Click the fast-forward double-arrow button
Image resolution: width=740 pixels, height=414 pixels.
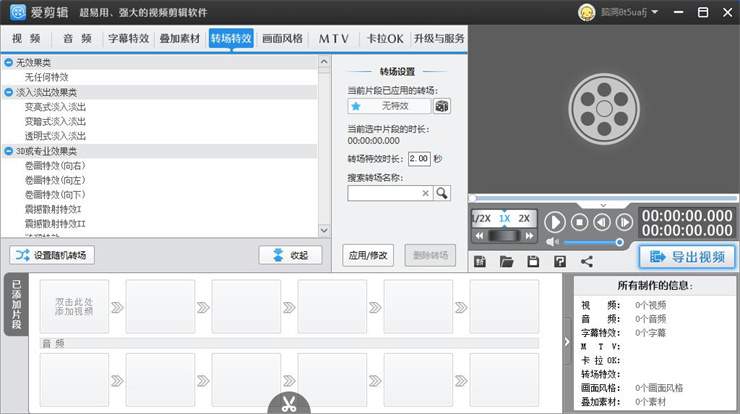coord(530,235)
